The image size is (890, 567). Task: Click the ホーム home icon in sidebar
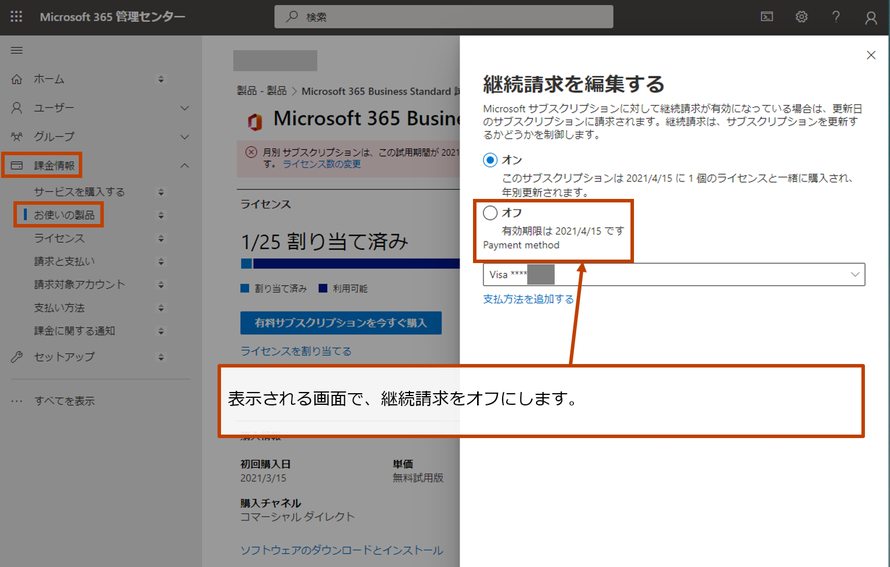click(16, 79)
